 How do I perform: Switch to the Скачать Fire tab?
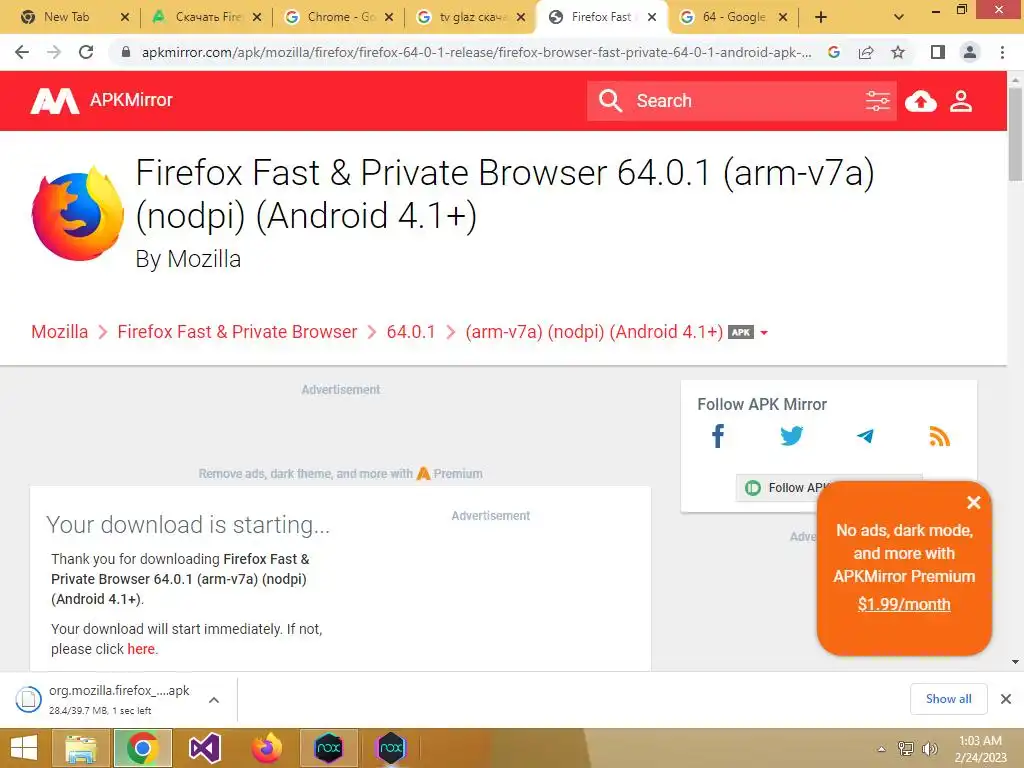click(x=208, y=17)
